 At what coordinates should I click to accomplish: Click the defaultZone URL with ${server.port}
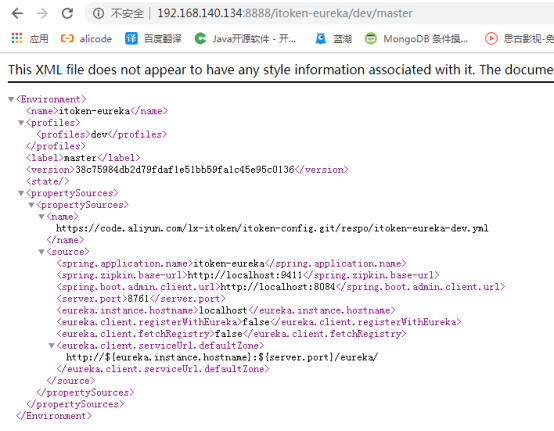[222, 358]
